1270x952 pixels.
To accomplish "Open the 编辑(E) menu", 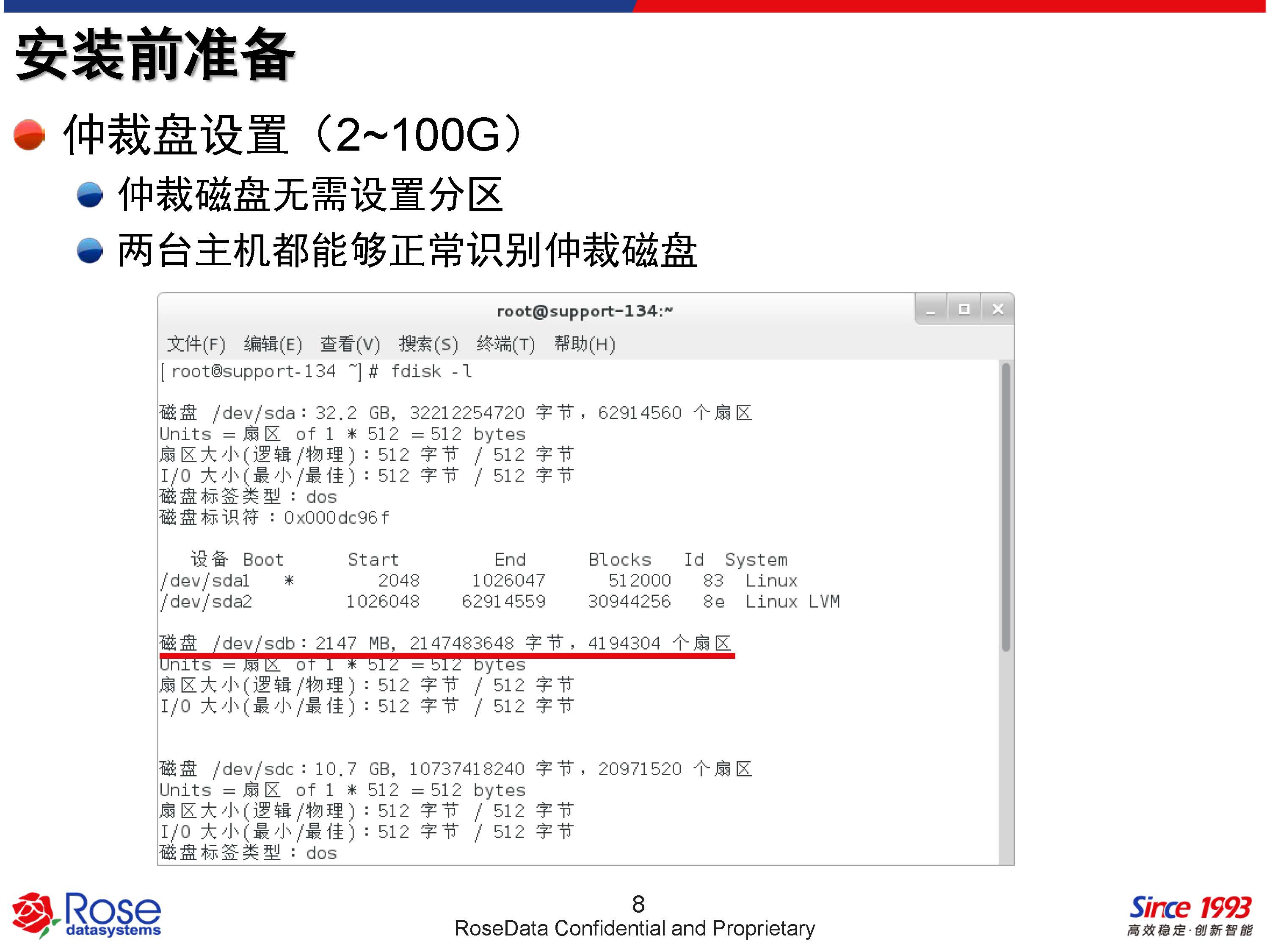I will click(273, 344).
